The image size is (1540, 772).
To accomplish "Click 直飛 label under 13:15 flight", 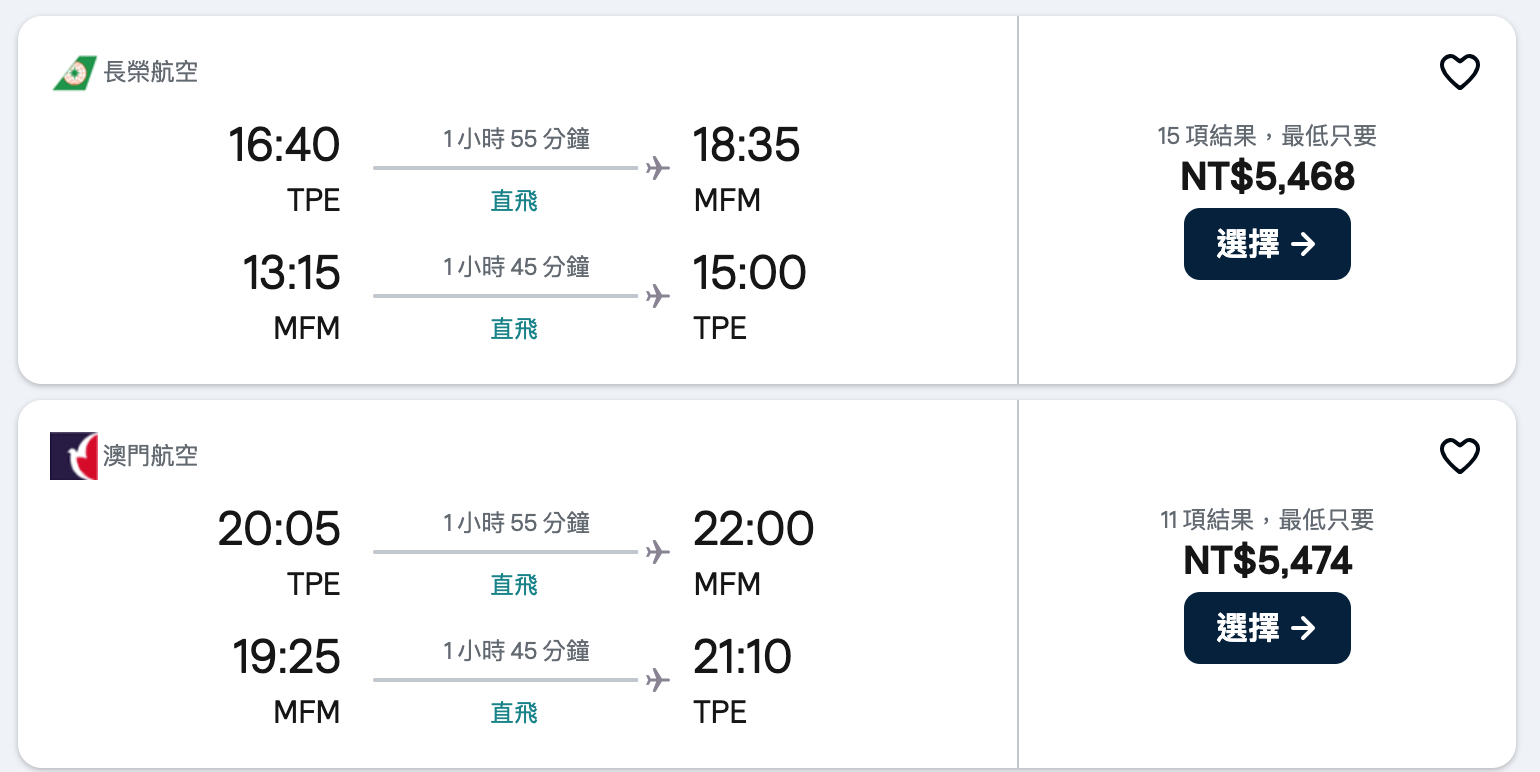I will coord(514,329).
